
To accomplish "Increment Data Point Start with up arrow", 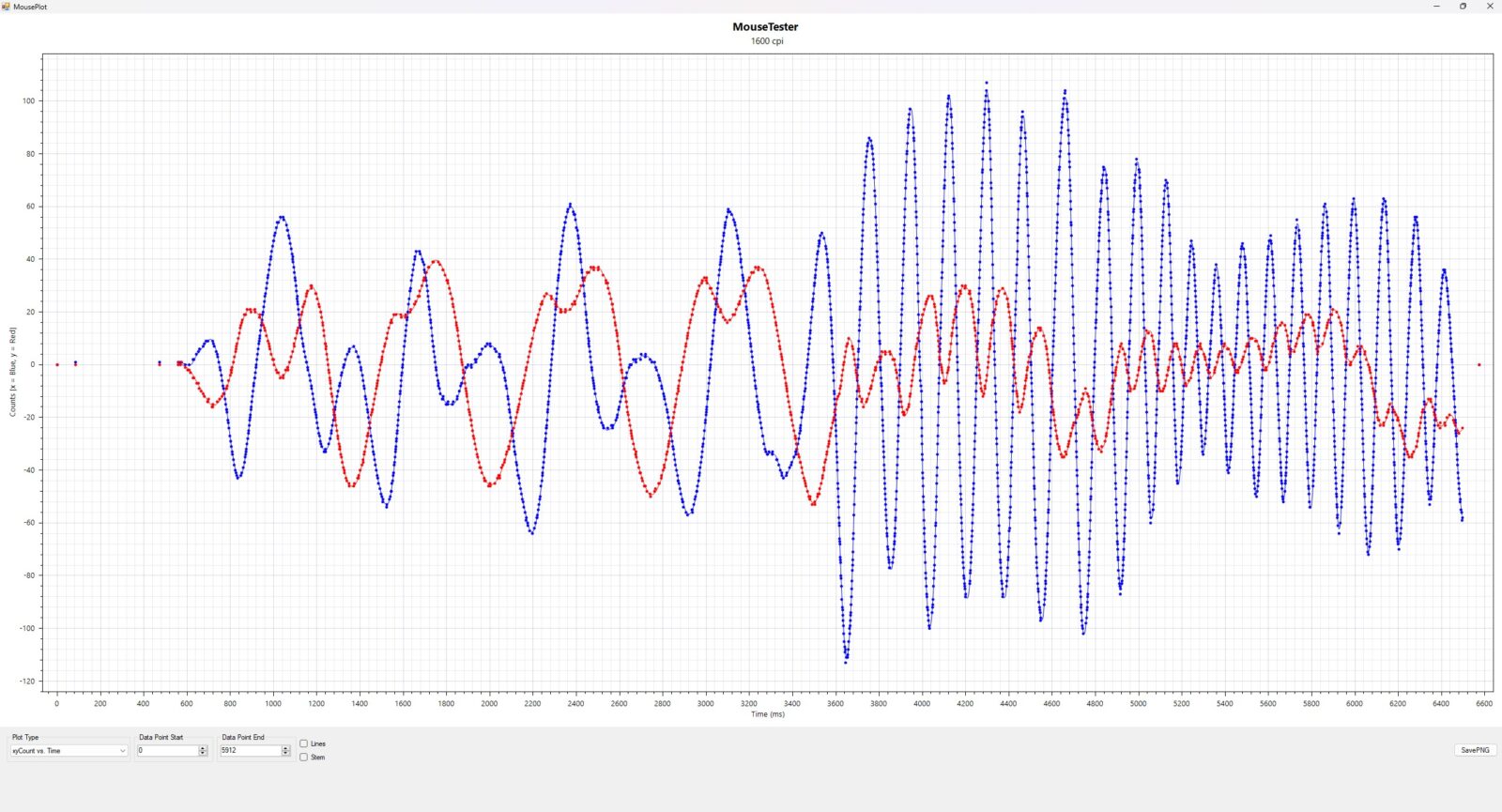I will point(203,748).
